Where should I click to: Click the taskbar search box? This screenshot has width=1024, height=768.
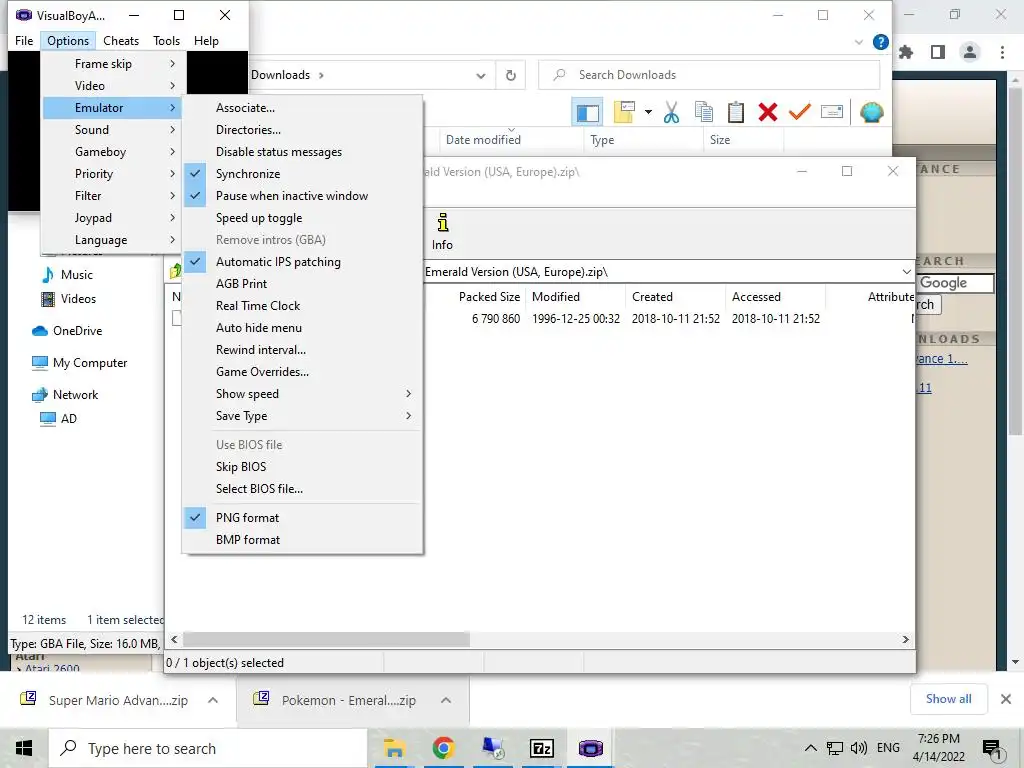(x=208, y=748)
